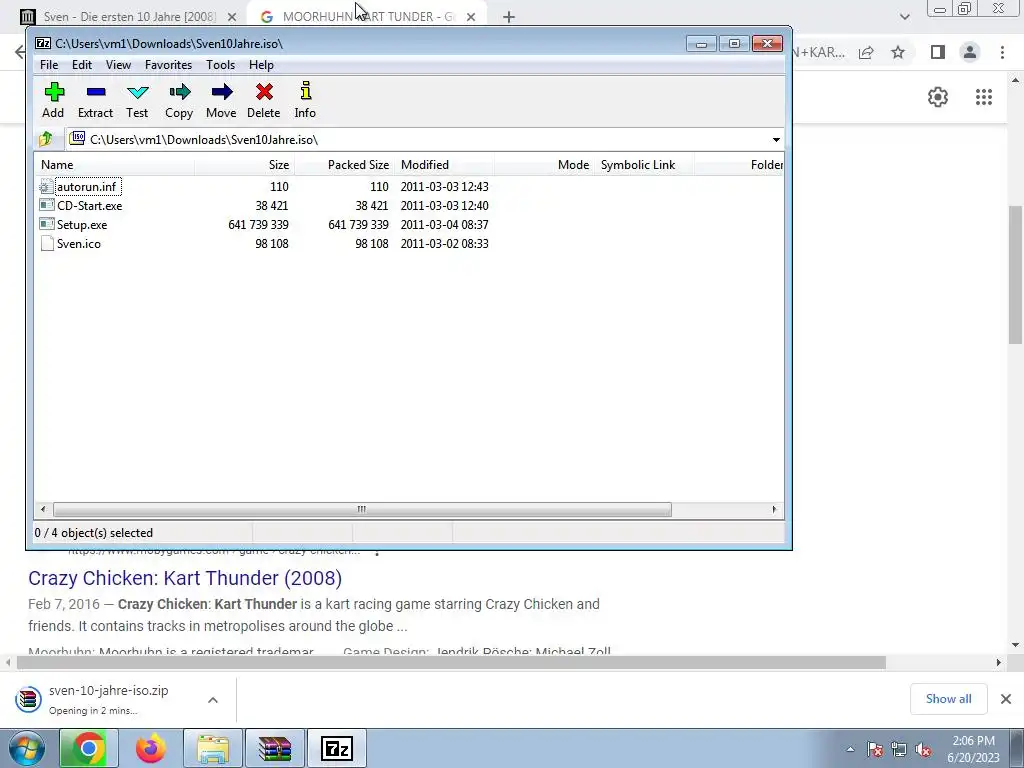Click the volume icon in system tray
Viewport: 1024px width, 768px height.
tap(923, 749)
